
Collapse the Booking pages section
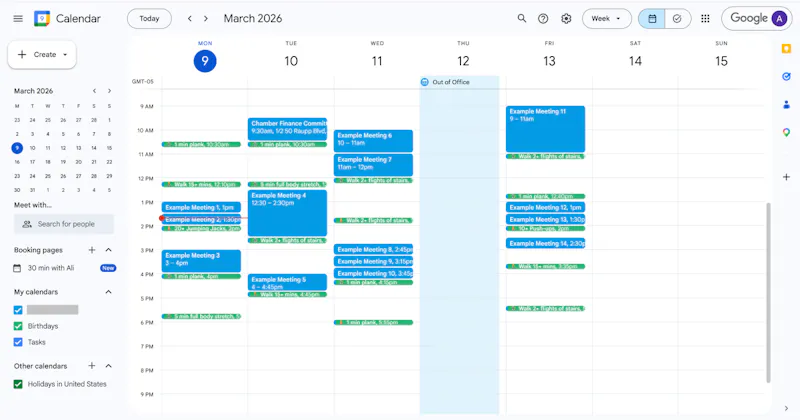pyautogui.click(x=109, y=250)
